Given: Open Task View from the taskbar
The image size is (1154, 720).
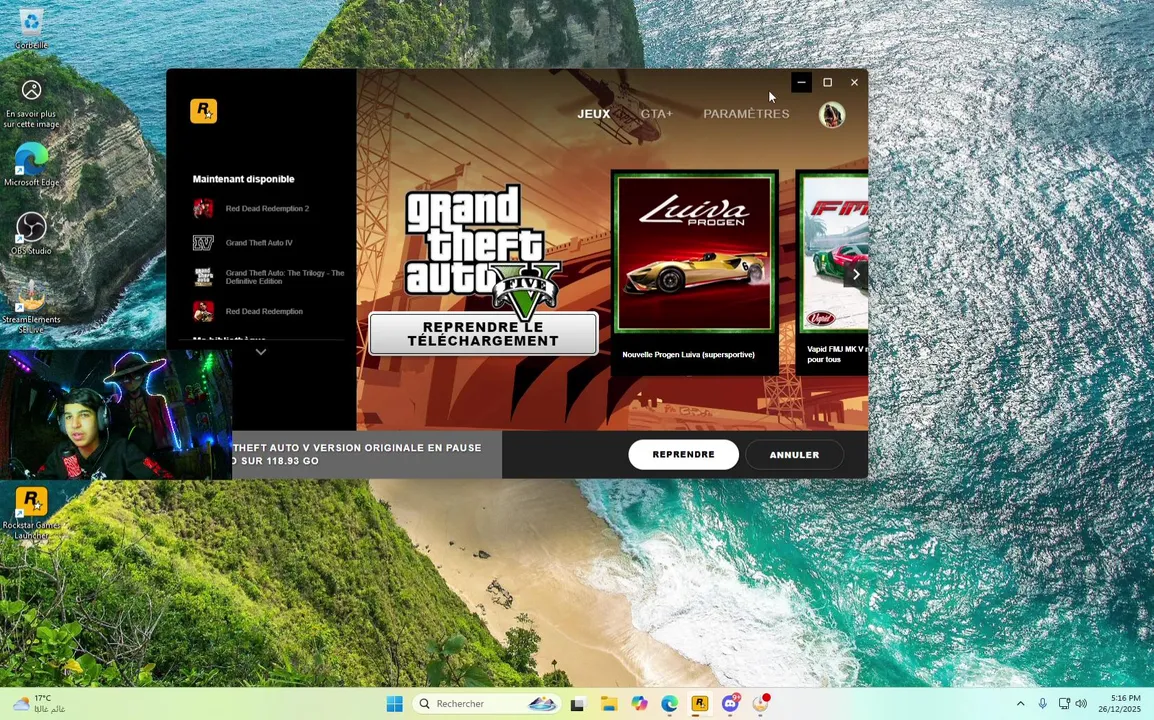Looking at the screenshot, I should (x=578, y=704).
